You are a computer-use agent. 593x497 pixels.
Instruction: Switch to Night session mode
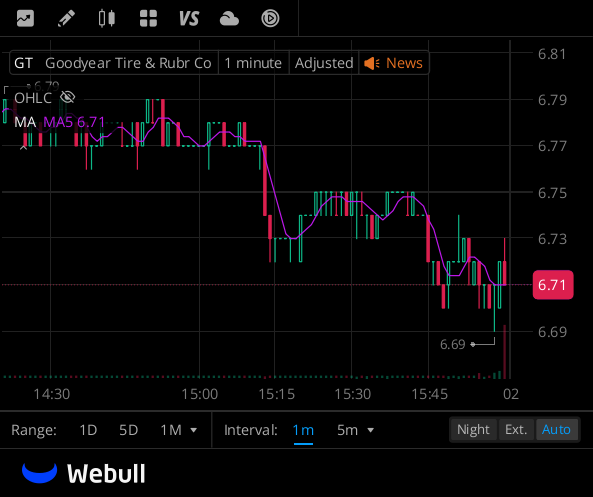point(473,429)
